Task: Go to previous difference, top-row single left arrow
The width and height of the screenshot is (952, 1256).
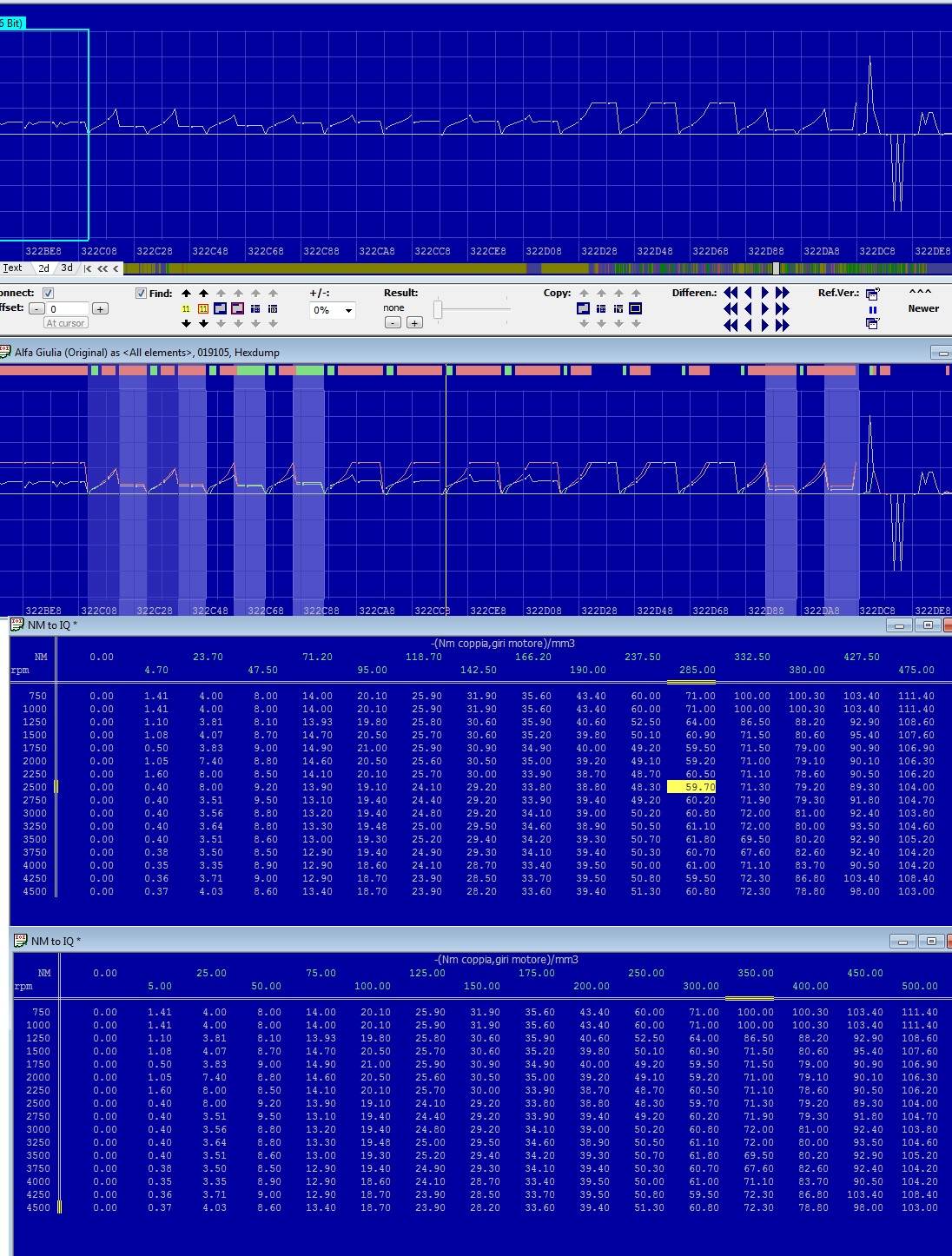Action: tap(749, 293)
